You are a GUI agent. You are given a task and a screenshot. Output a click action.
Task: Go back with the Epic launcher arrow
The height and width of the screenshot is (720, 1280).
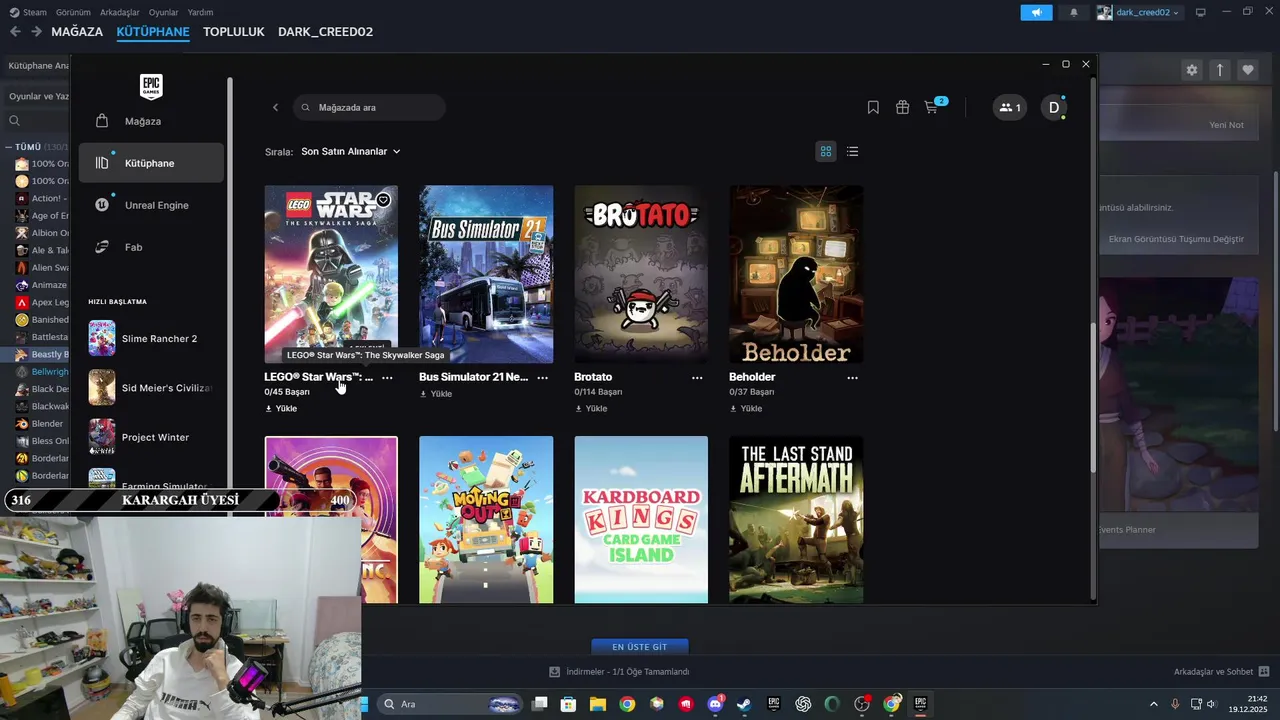[x=275, y=107]
